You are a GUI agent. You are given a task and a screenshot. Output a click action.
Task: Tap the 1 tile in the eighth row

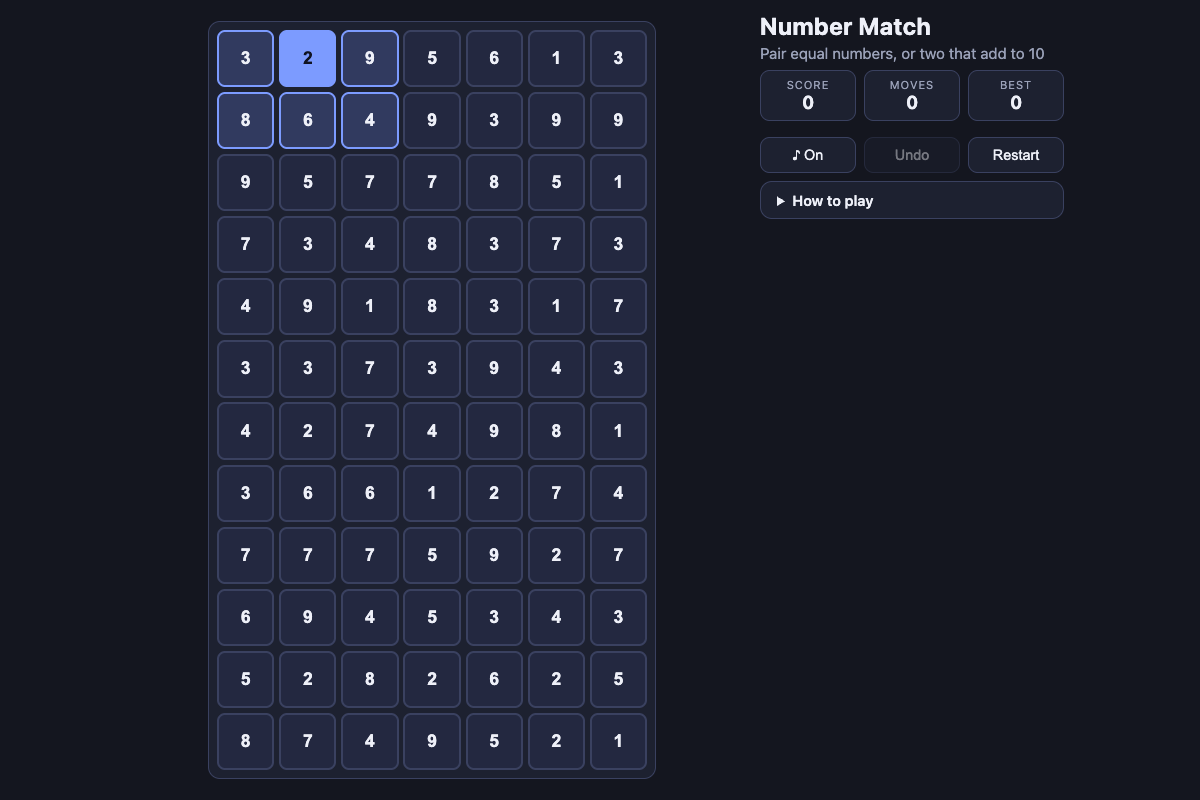[x=432, y=493]
